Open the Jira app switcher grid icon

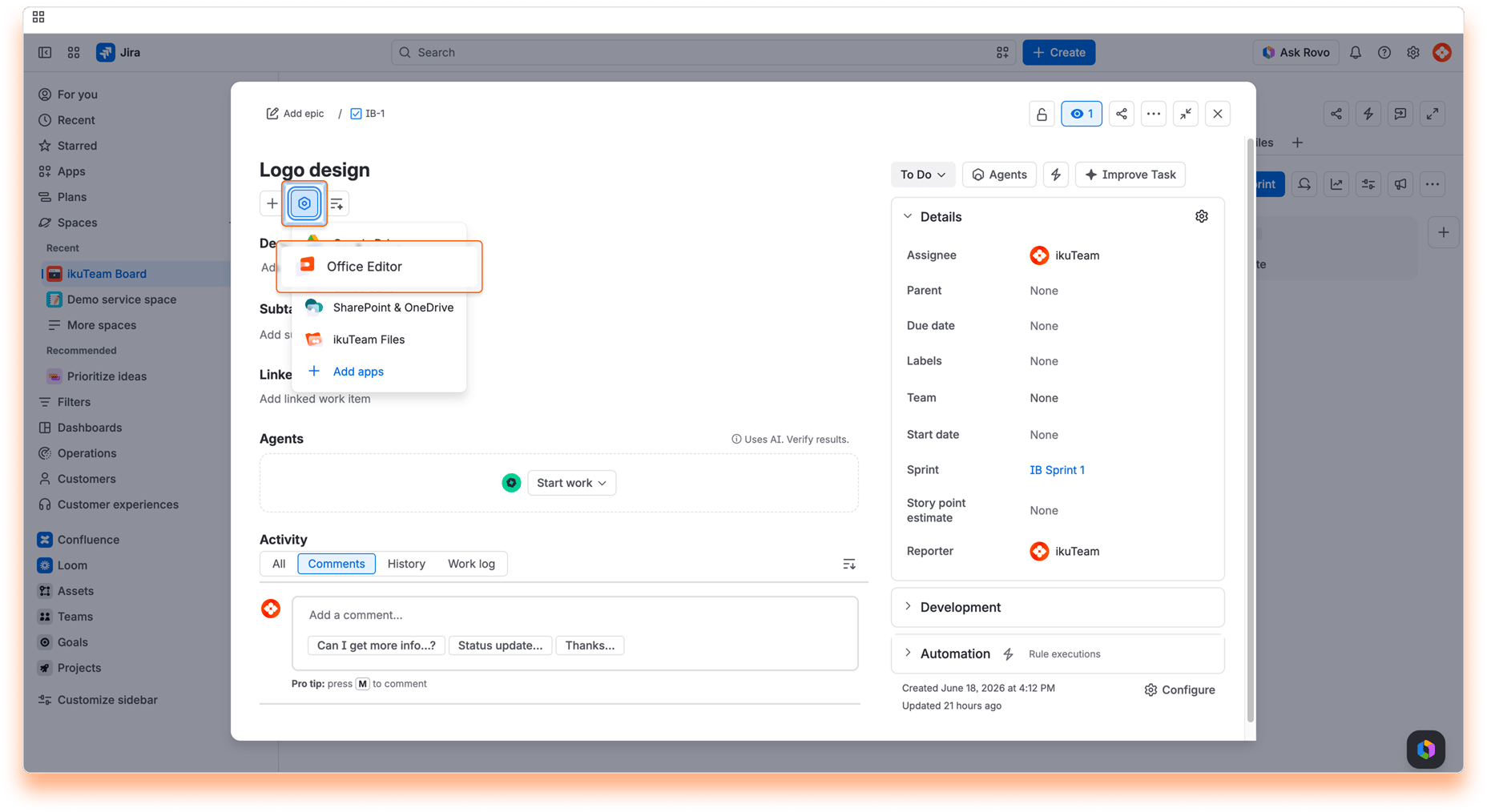(74, 52)
